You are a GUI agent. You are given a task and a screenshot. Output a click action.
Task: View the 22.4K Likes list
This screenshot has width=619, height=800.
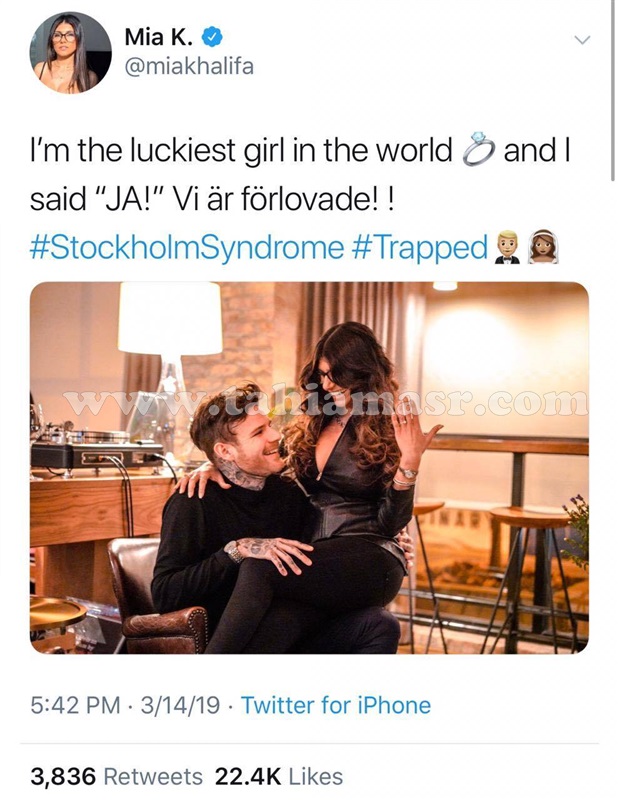(279, 777)
